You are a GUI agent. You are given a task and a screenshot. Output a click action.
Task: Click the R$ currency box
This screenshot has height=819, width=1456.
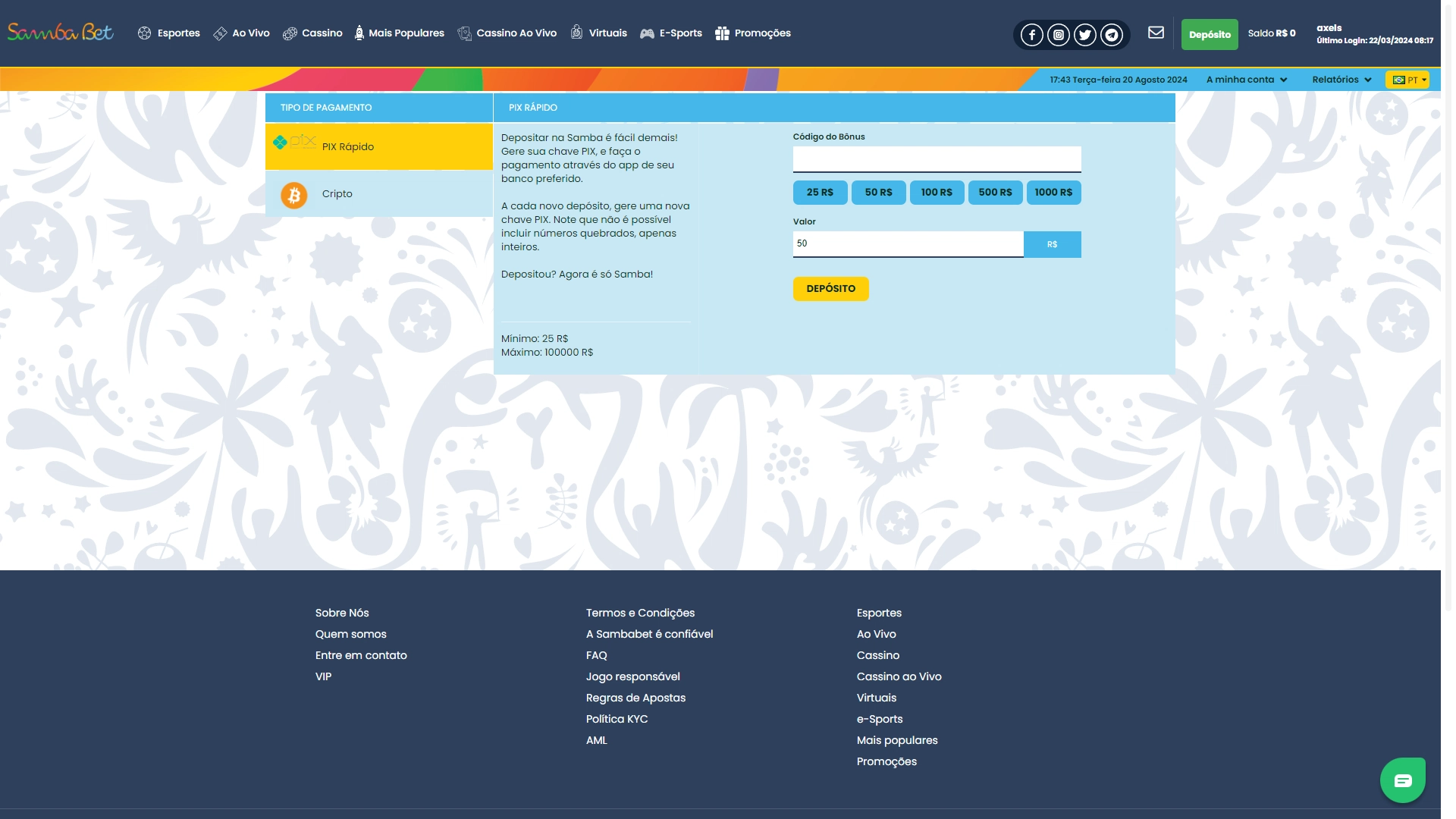point(1053,244)
